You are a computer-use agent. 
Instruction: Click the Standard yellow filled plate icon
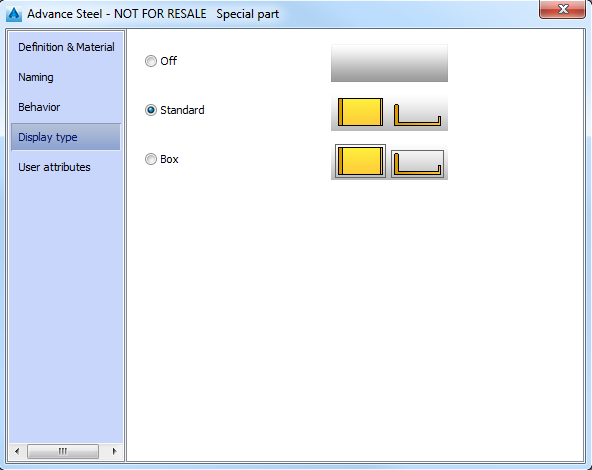click(x=360, y=112)
